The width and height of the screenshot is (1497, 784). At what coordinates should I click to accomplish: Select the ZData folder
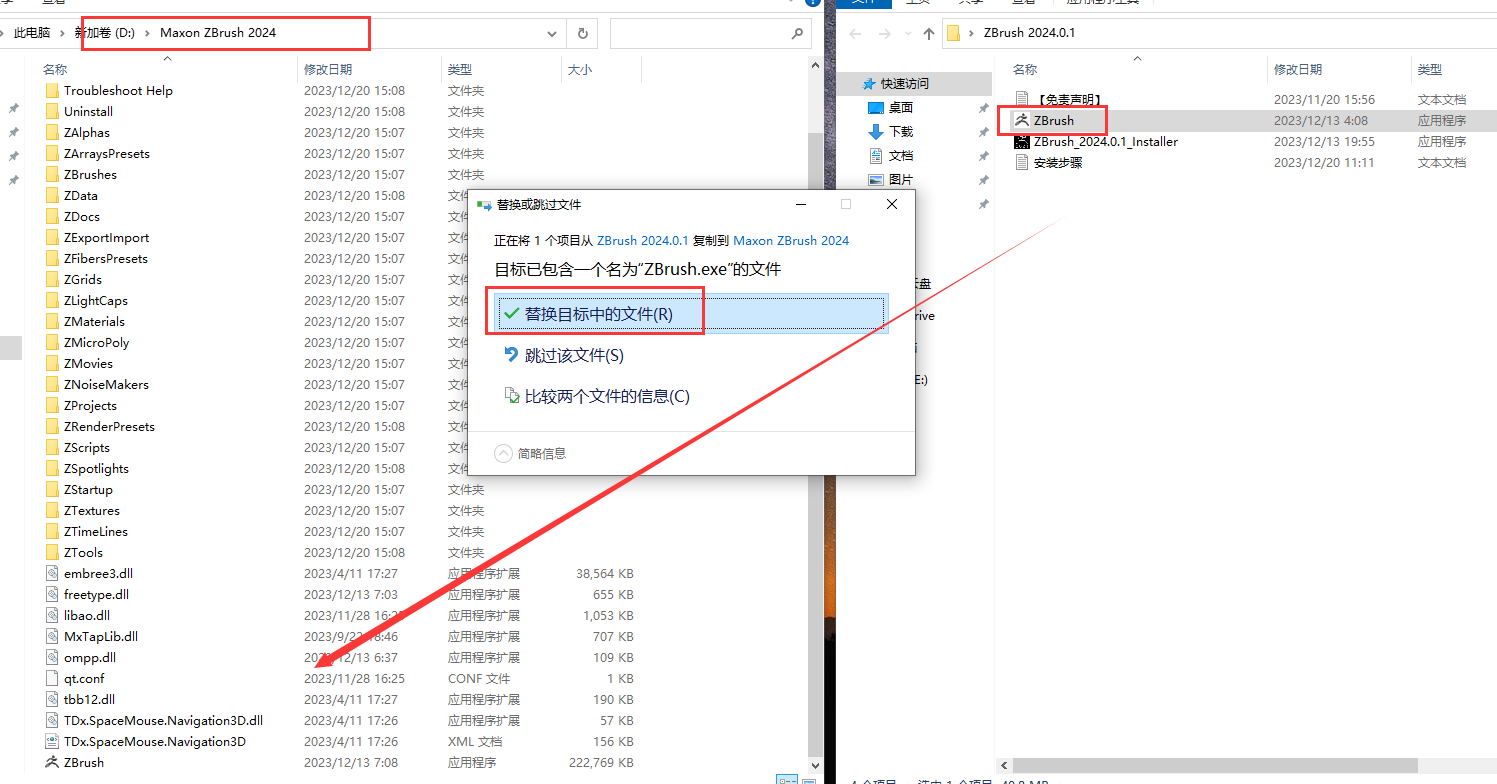click(81, 195)
